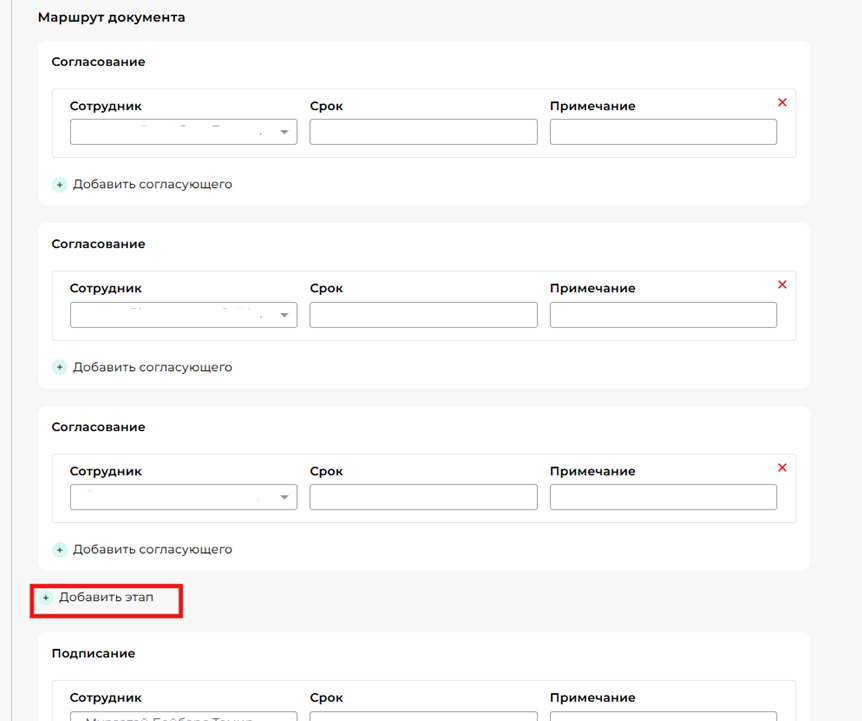Click the Срок field in second stage

[423, 315]
